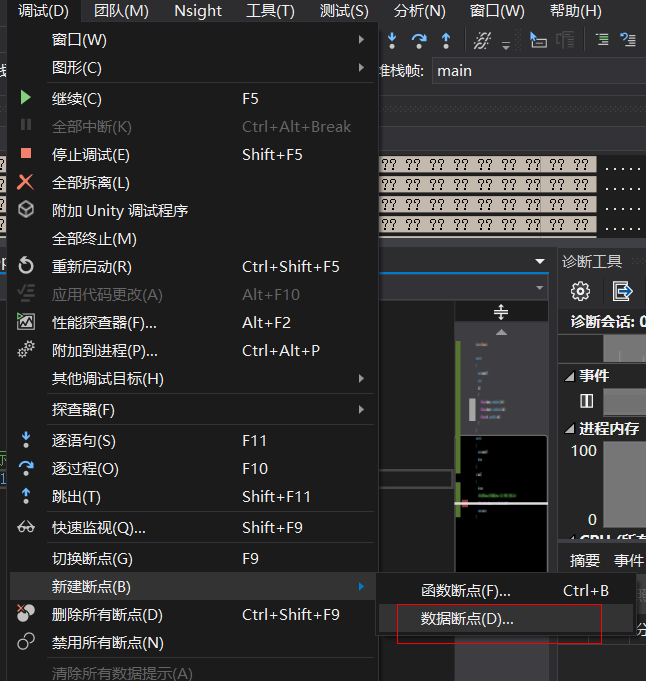
Task: Click the 性能探查器 chart icon
Action: coord(26,321)
